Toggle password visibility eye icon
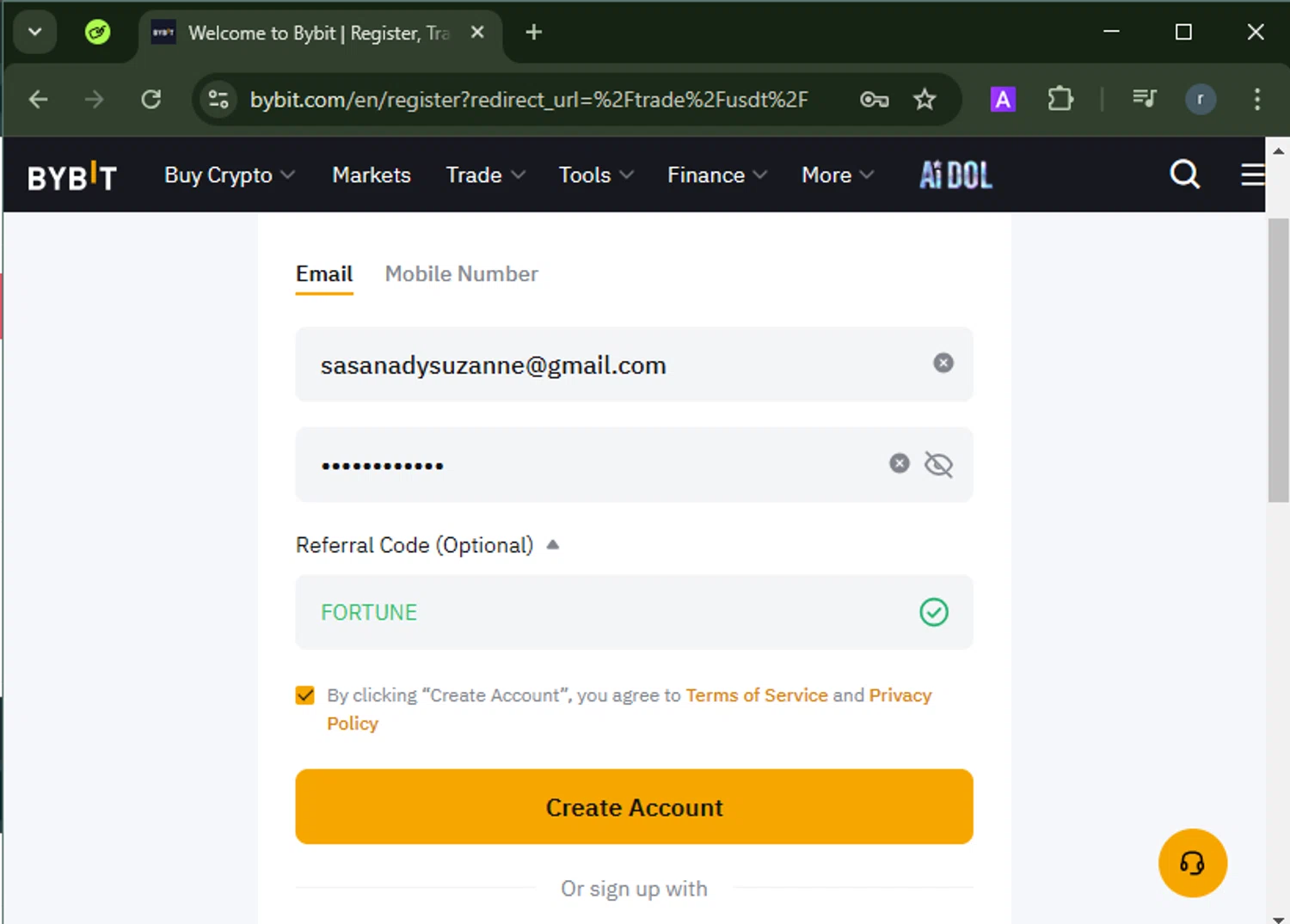Screen dimensions: 1290x924 938,464
